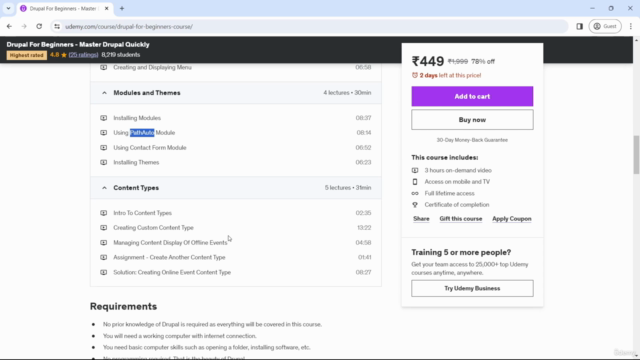The height and width of the screenshot is (360, 640).
Task: Click the Apply Coupon link
Action: [511, 219]
